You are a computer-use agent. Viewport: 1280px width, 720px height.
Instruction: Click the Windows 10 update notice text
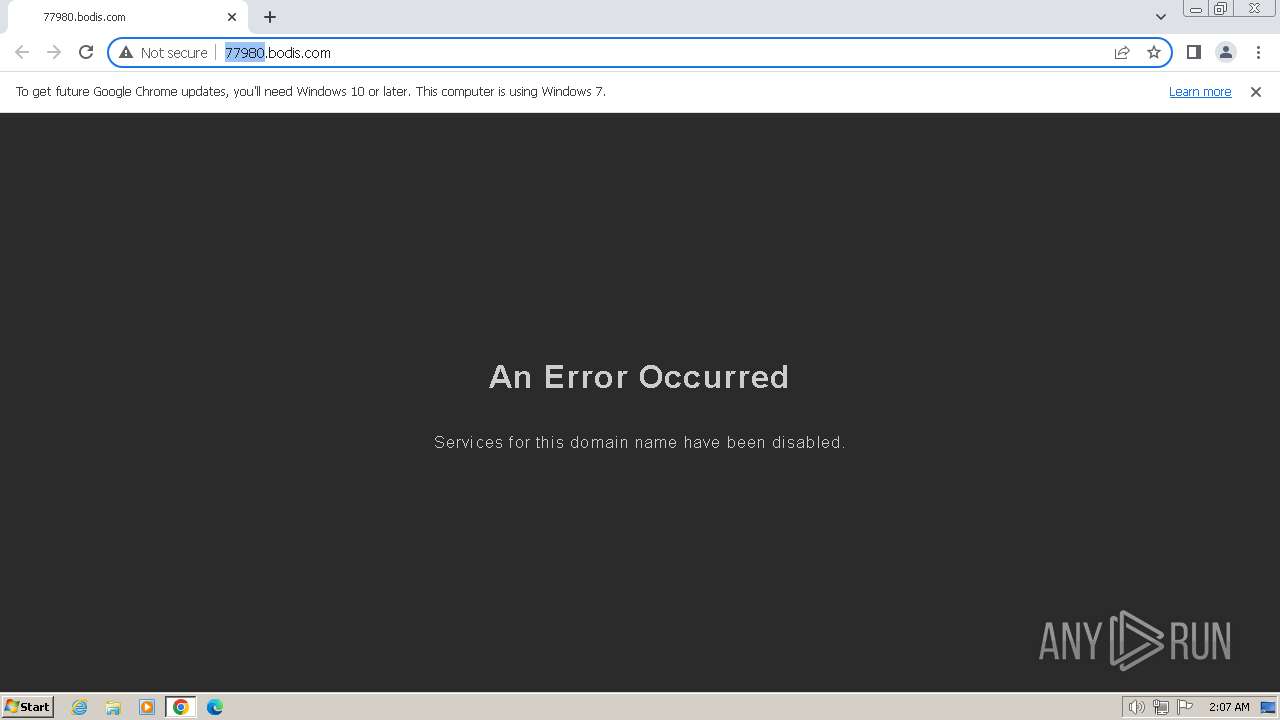(x=311, y=91)
